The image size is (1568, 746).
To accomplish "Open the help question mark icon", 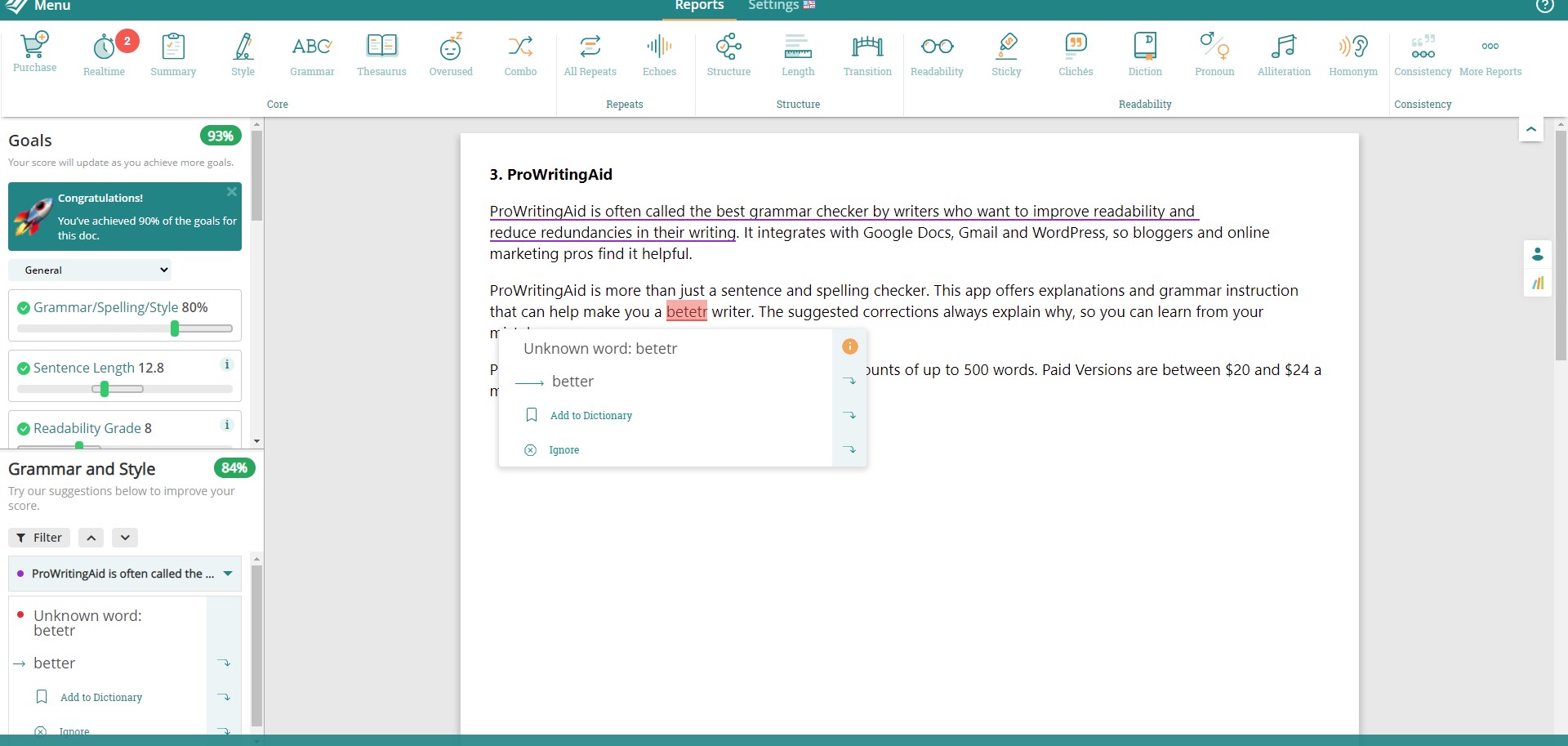I will [1545, 6].
